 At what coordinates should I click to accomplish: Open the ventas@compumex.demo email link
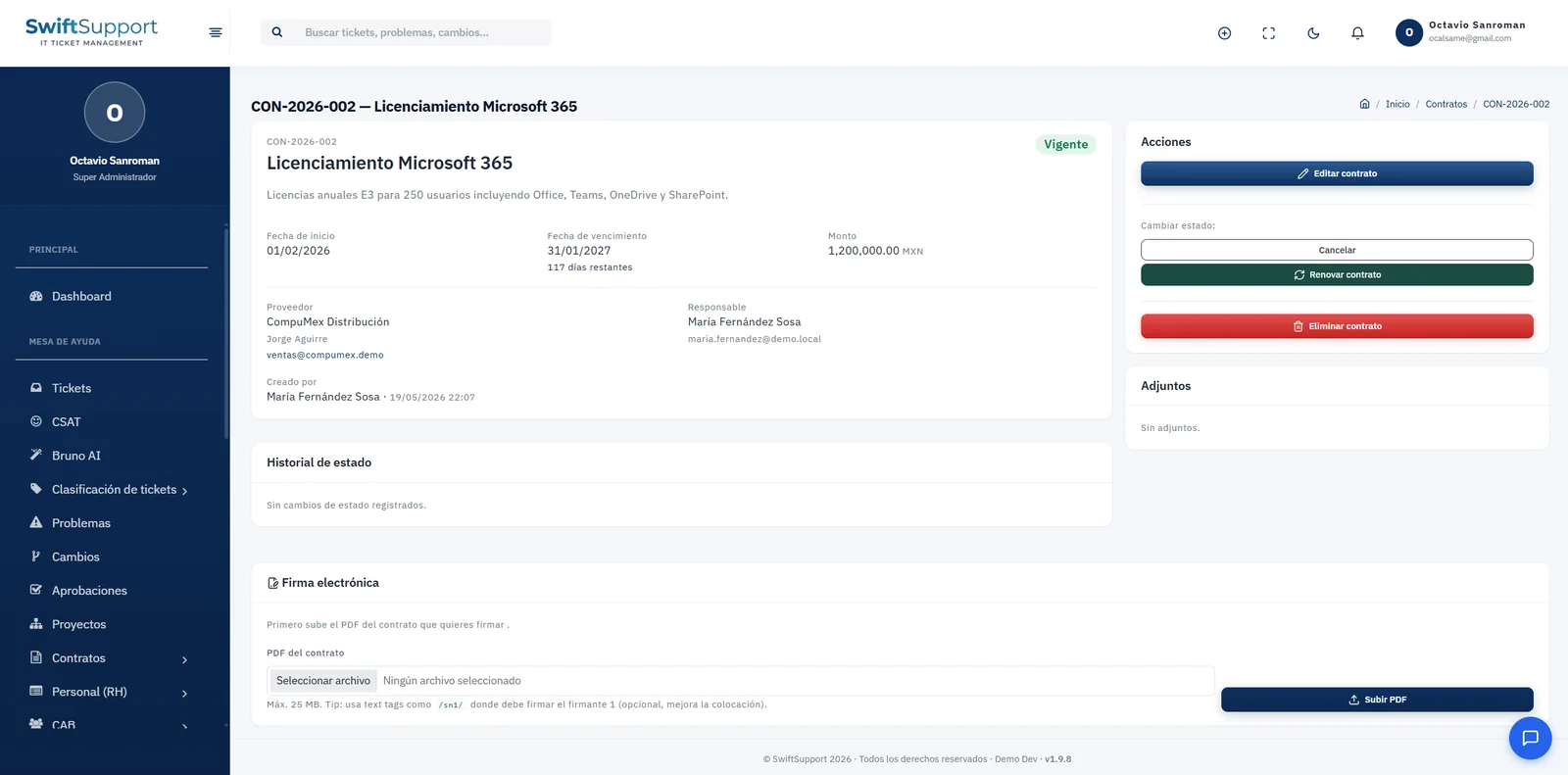tap(325, 356)
